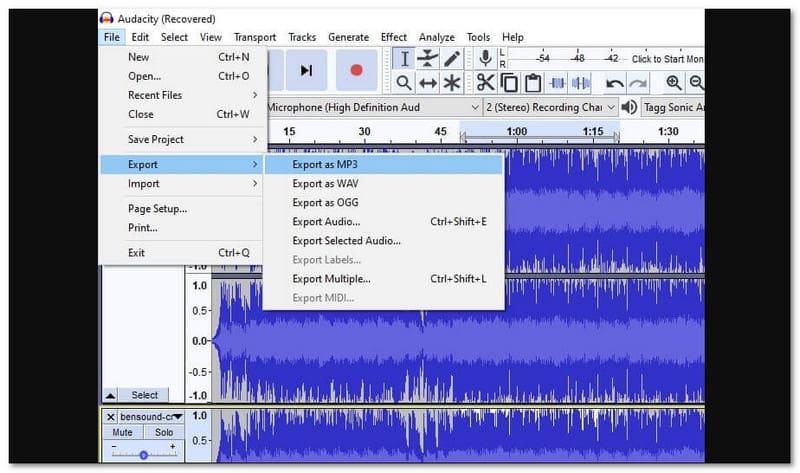Solo the bensound track
The image size is (800, 473).
click(164, 433)
